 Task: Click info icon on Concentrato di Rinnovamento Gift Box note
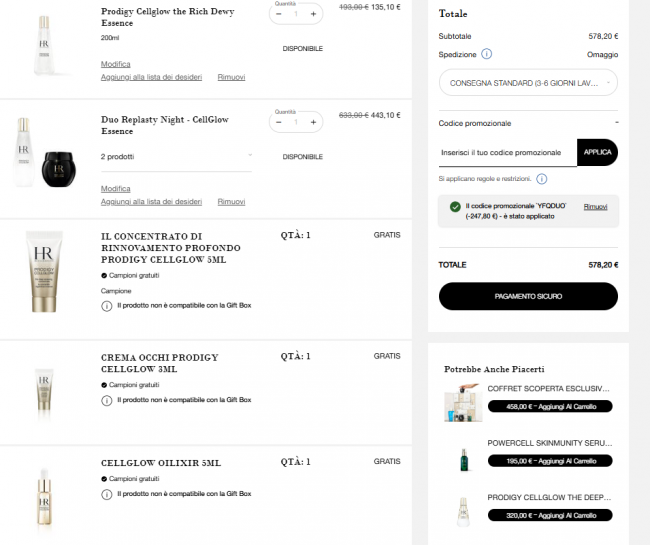pos(107,306)
